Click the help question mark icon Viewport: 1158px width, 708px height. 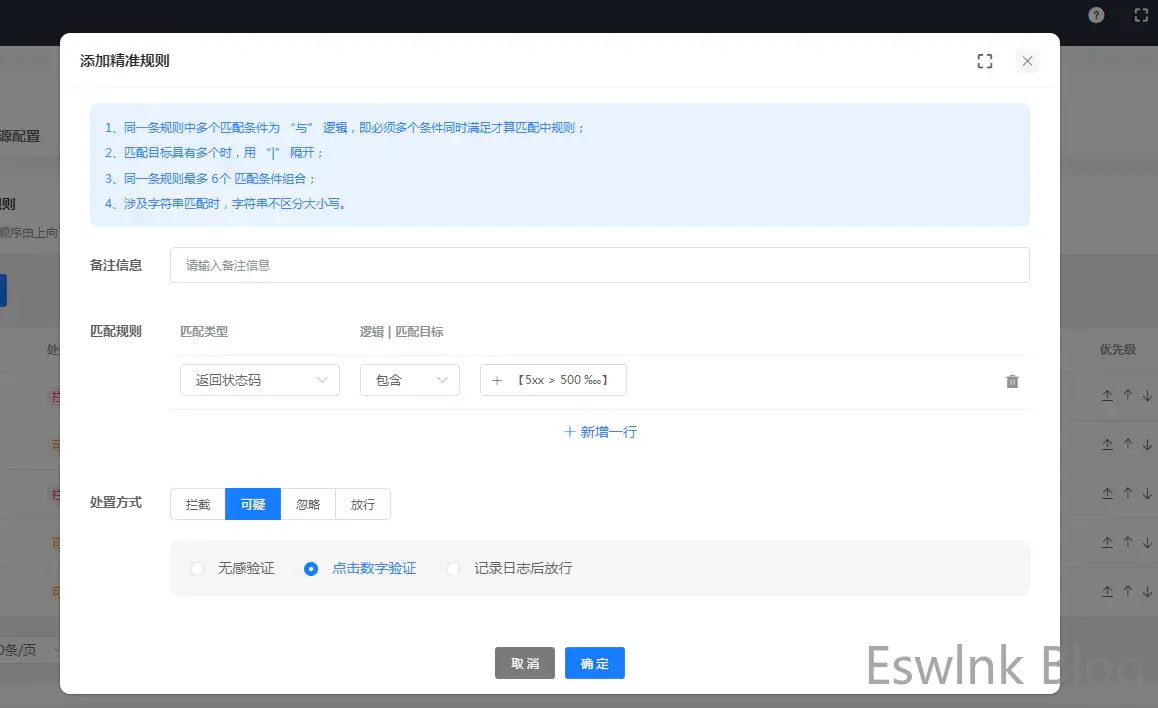1096,15
